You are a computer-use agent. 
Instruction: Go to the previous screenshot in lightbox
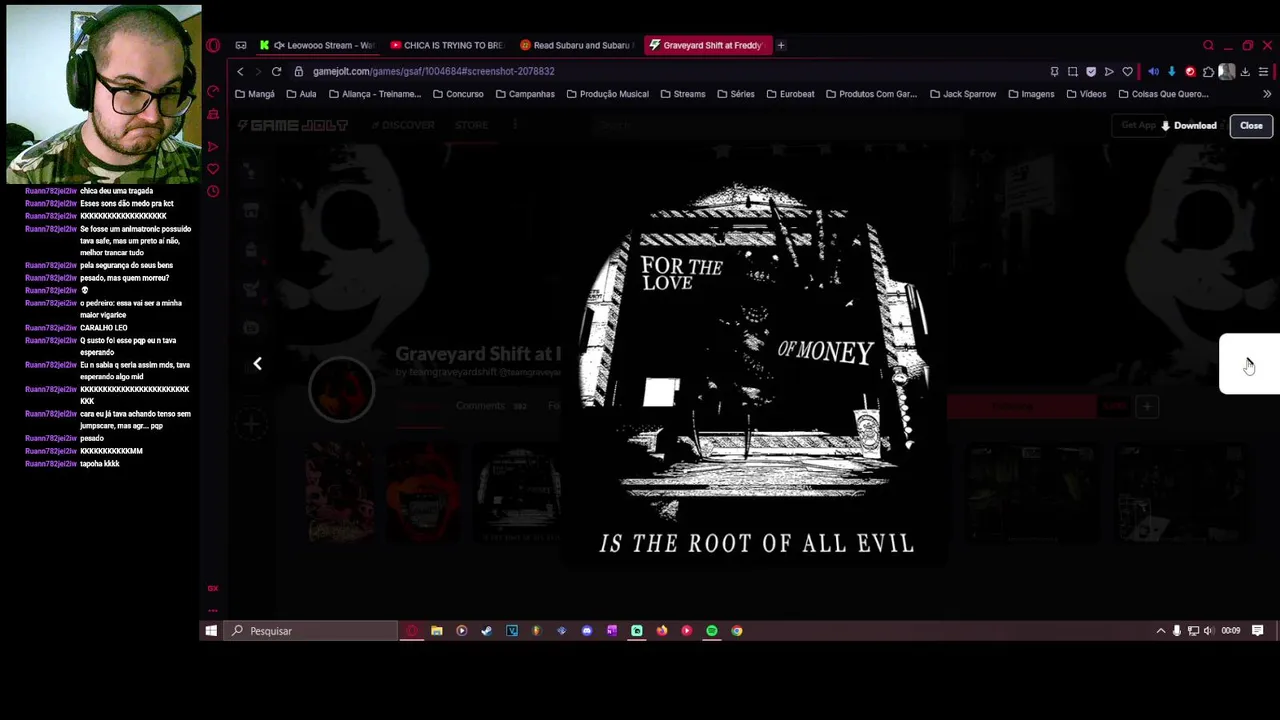pyautogui.click(x=257, y=364)
